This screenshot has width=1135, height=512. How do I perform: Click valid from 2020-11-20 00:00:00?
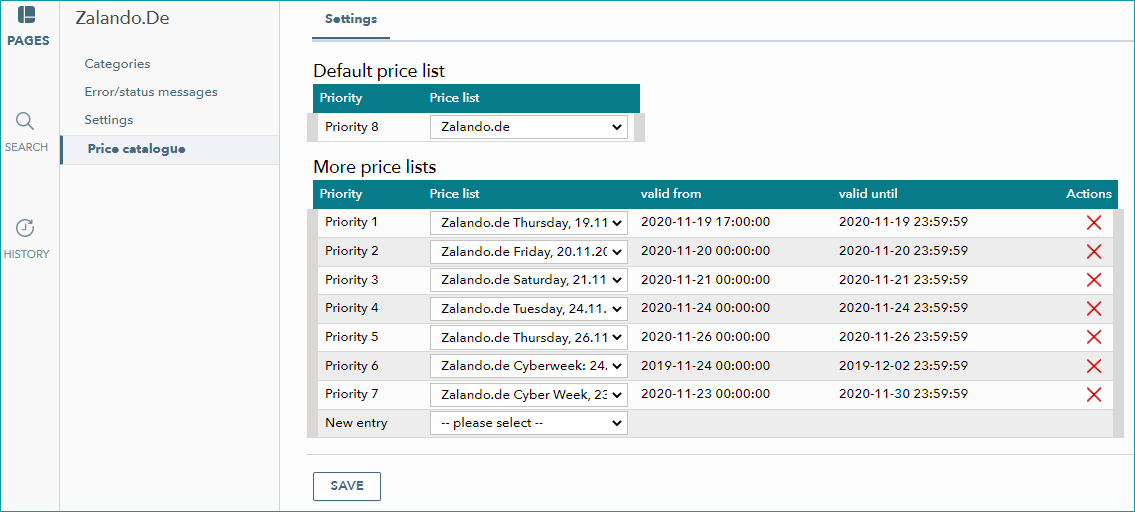click(x=705, y=251)
